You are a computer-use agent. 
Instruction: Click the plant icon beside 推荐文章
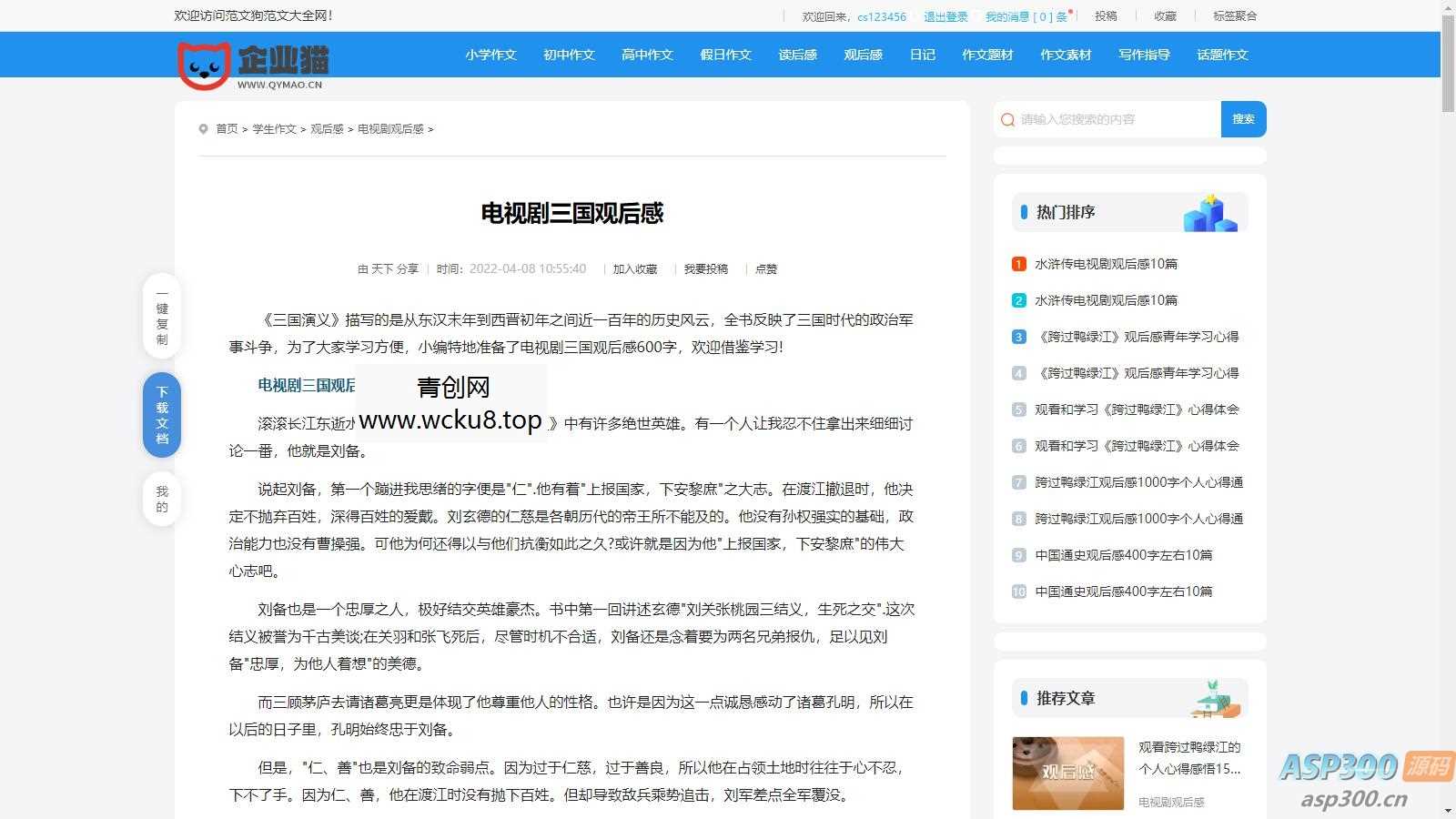pos(1214,697)
